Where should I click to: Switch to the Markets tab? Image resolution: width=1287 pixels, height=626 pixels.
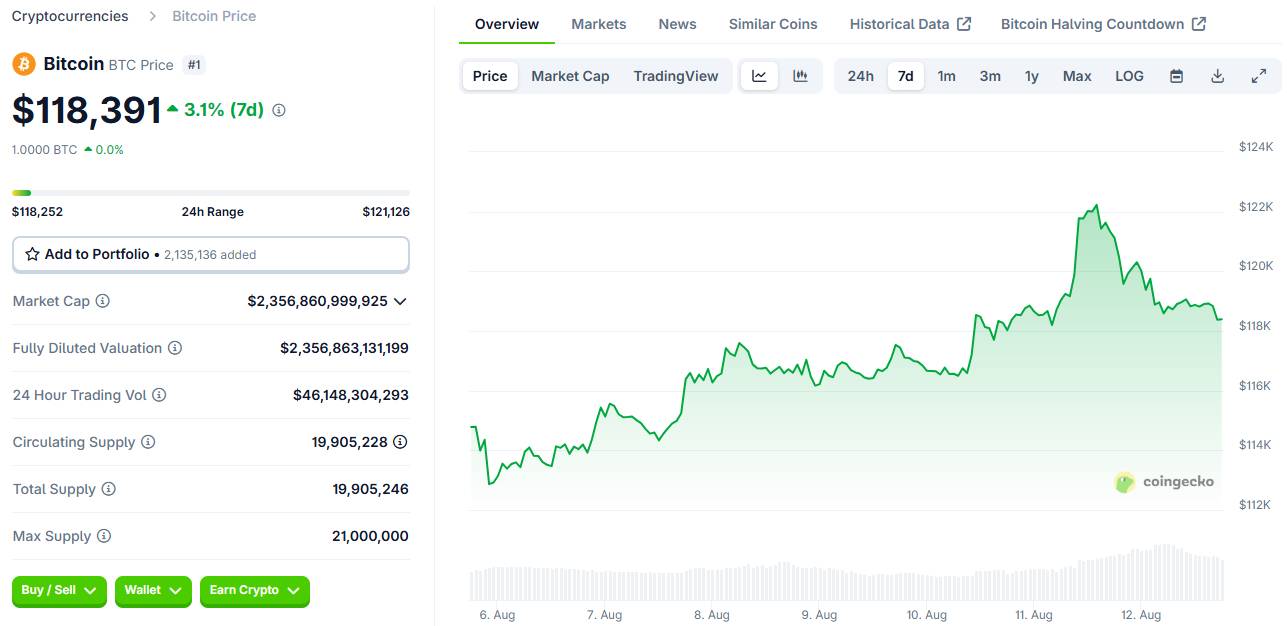(599, 24)
